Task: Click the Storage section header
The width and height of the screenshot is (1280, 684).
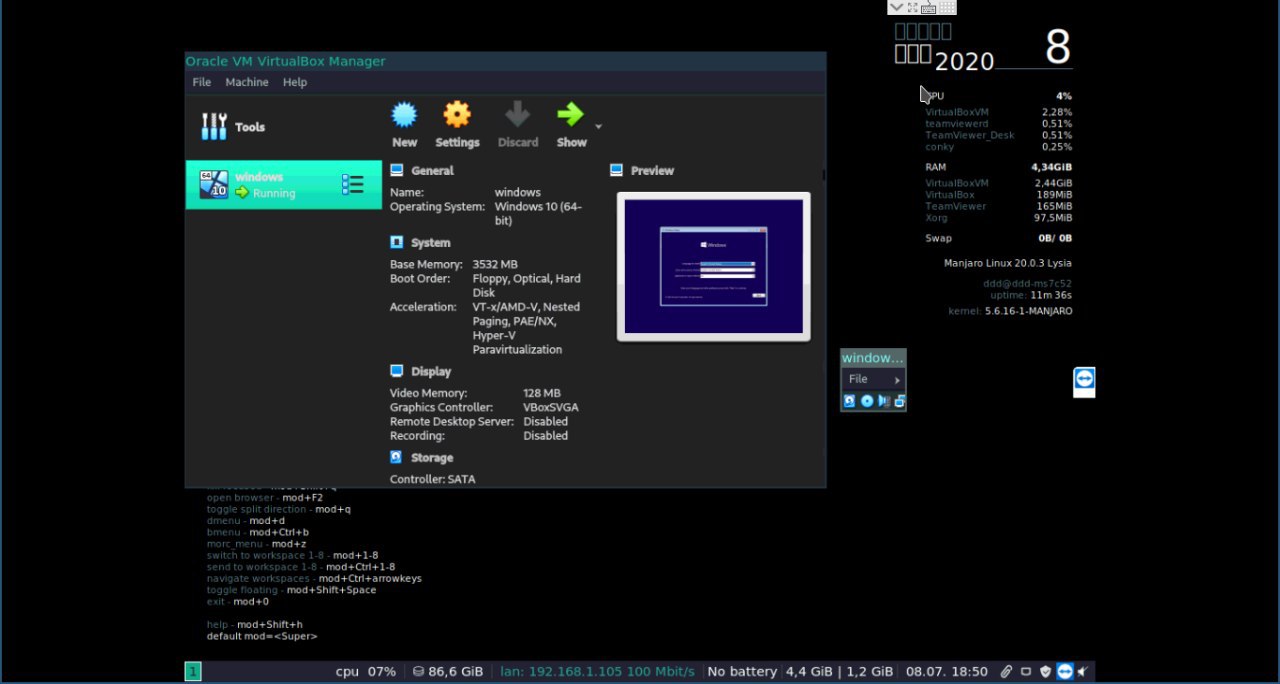Action: [432, 457]
